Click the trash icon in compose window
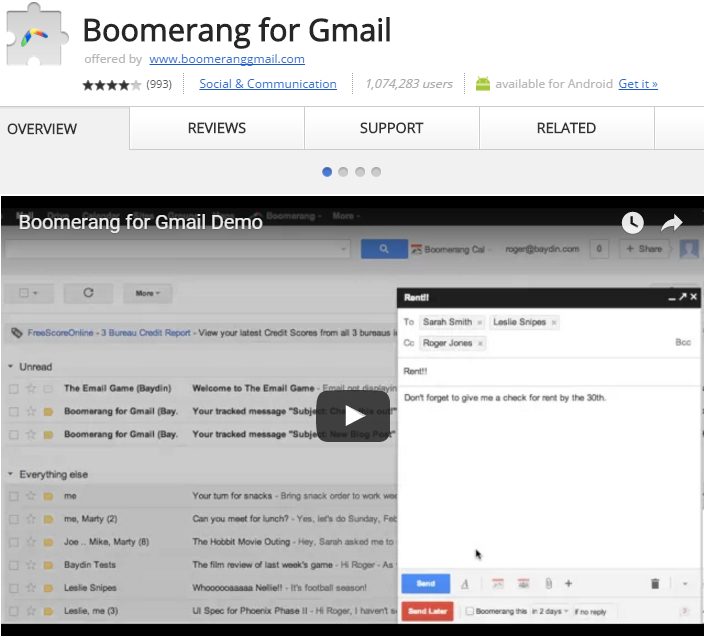The width and height of the screenshot is (704, 637). pyautogui.click(x=655, y=583)
